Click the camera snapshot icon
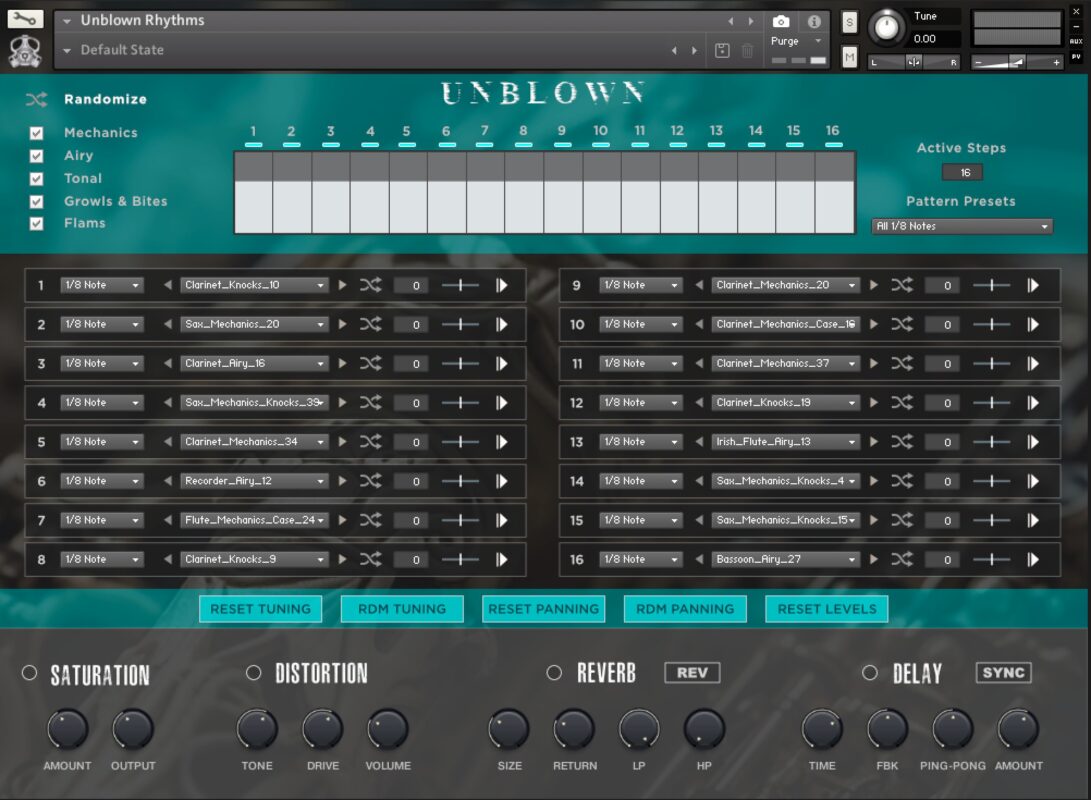 781,21
